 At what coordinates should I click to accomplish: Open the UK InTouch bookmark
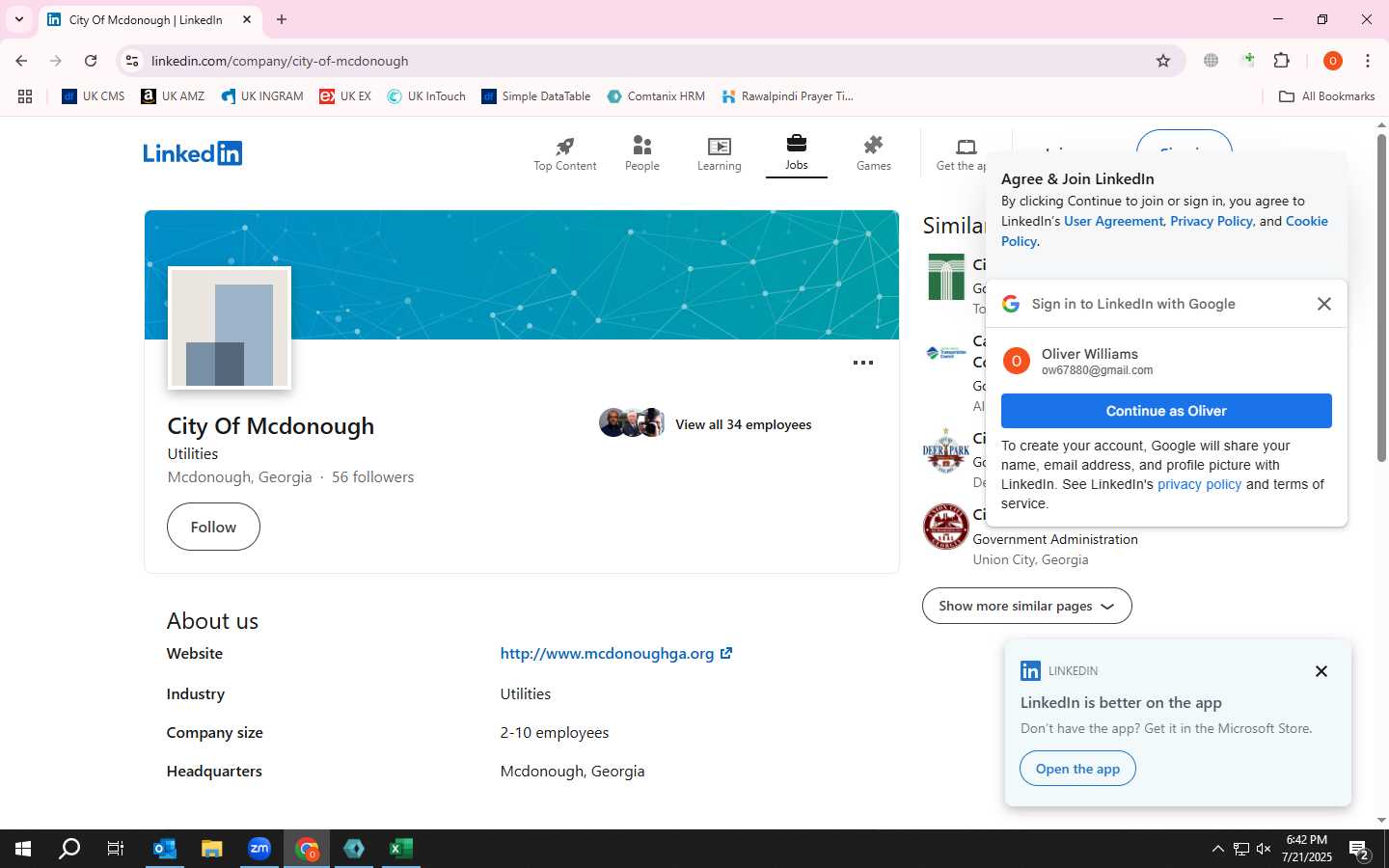pyautogui.click(x=426, y=96)
